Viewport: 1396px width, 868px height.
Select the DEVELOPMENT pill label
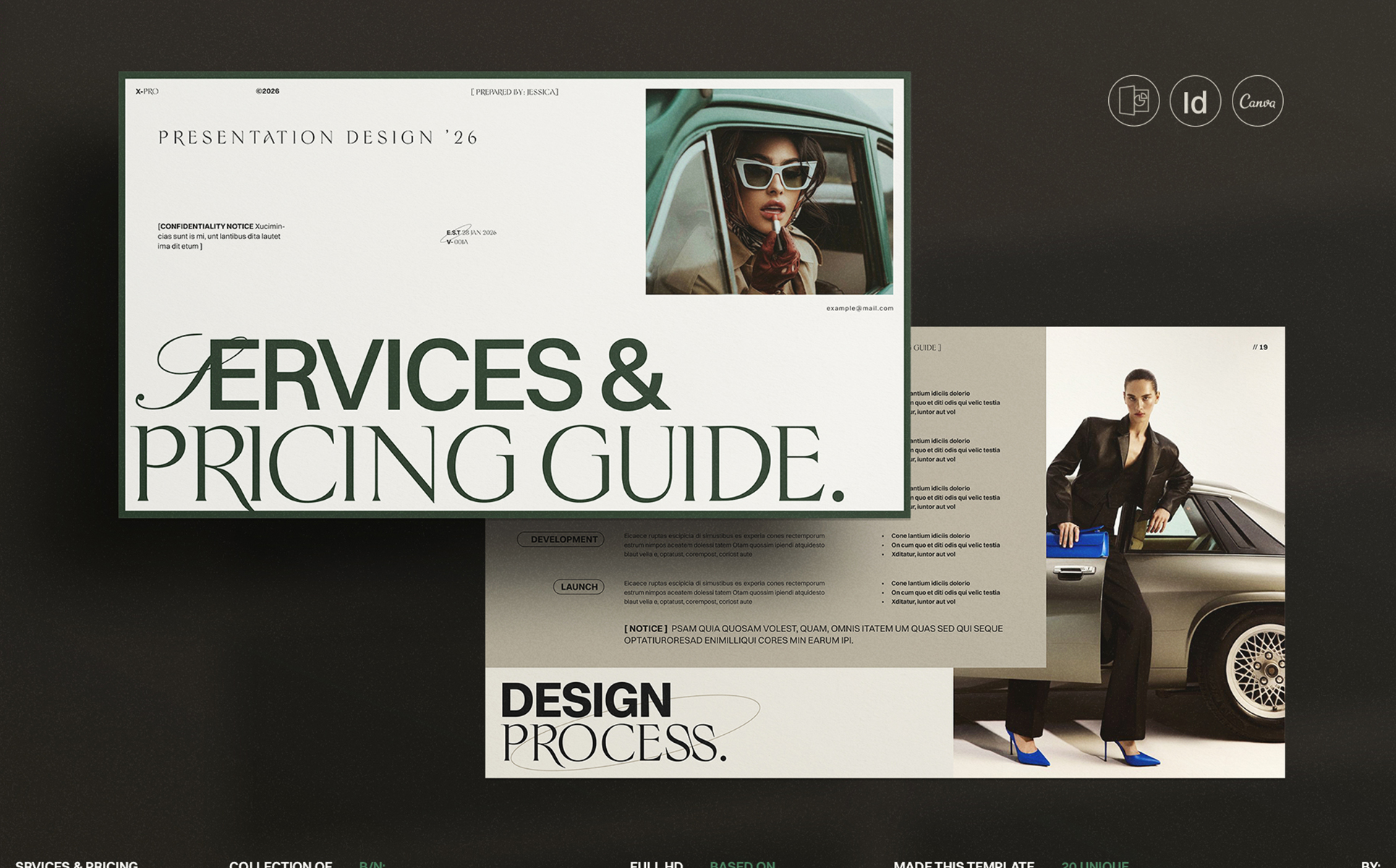click(561, 540)
